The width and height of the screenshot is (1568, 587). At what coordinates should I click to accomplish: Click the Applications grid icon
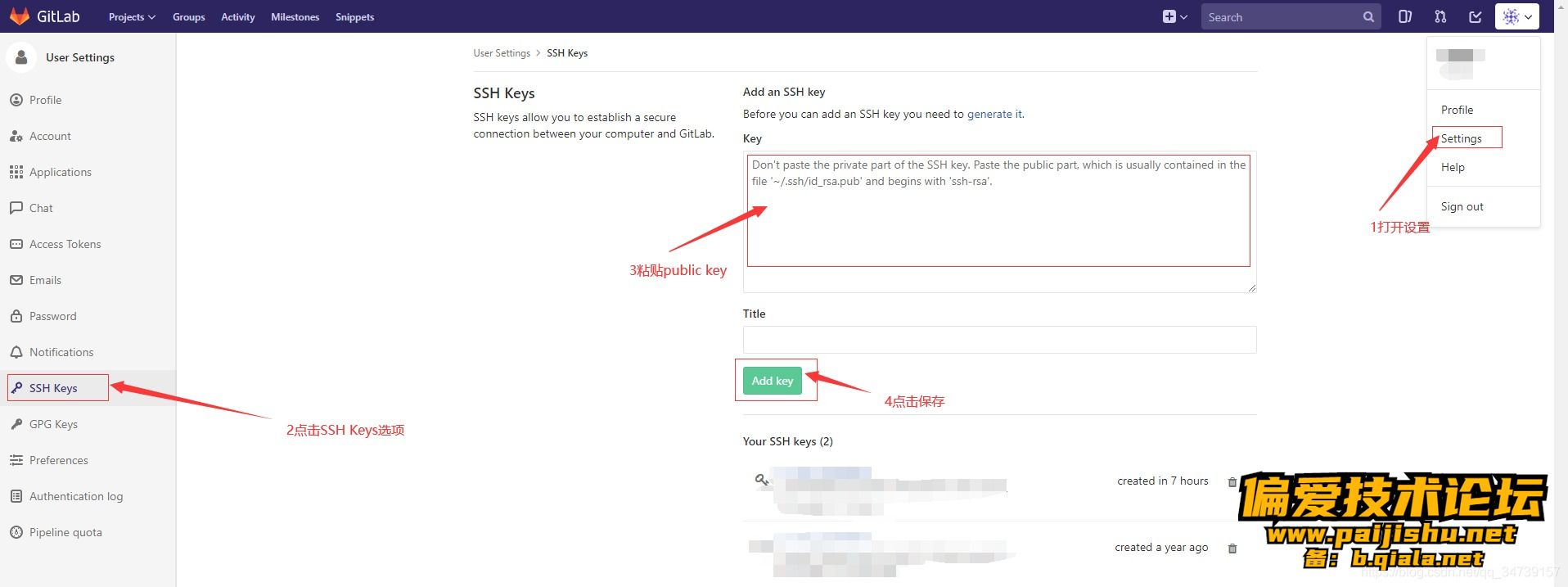[x=16, y=172]
